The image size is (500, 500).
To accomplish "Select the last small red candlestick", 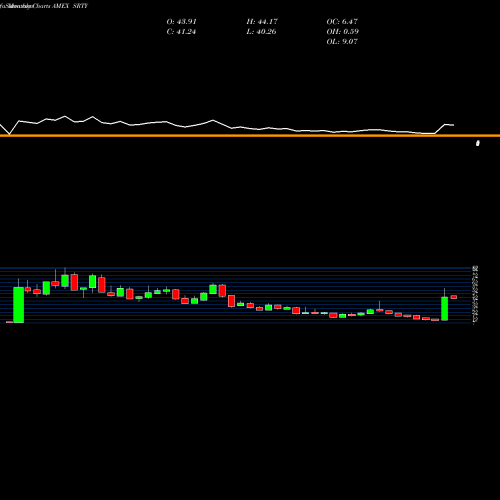I will pyautogui.click(x=454, y=297).
